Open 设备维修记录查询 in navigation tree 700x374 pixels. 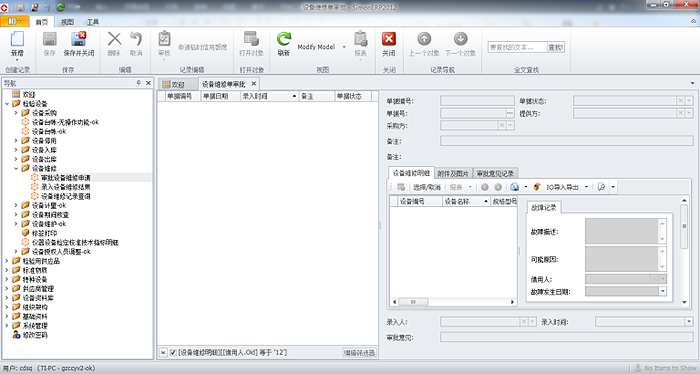[66, 196]
